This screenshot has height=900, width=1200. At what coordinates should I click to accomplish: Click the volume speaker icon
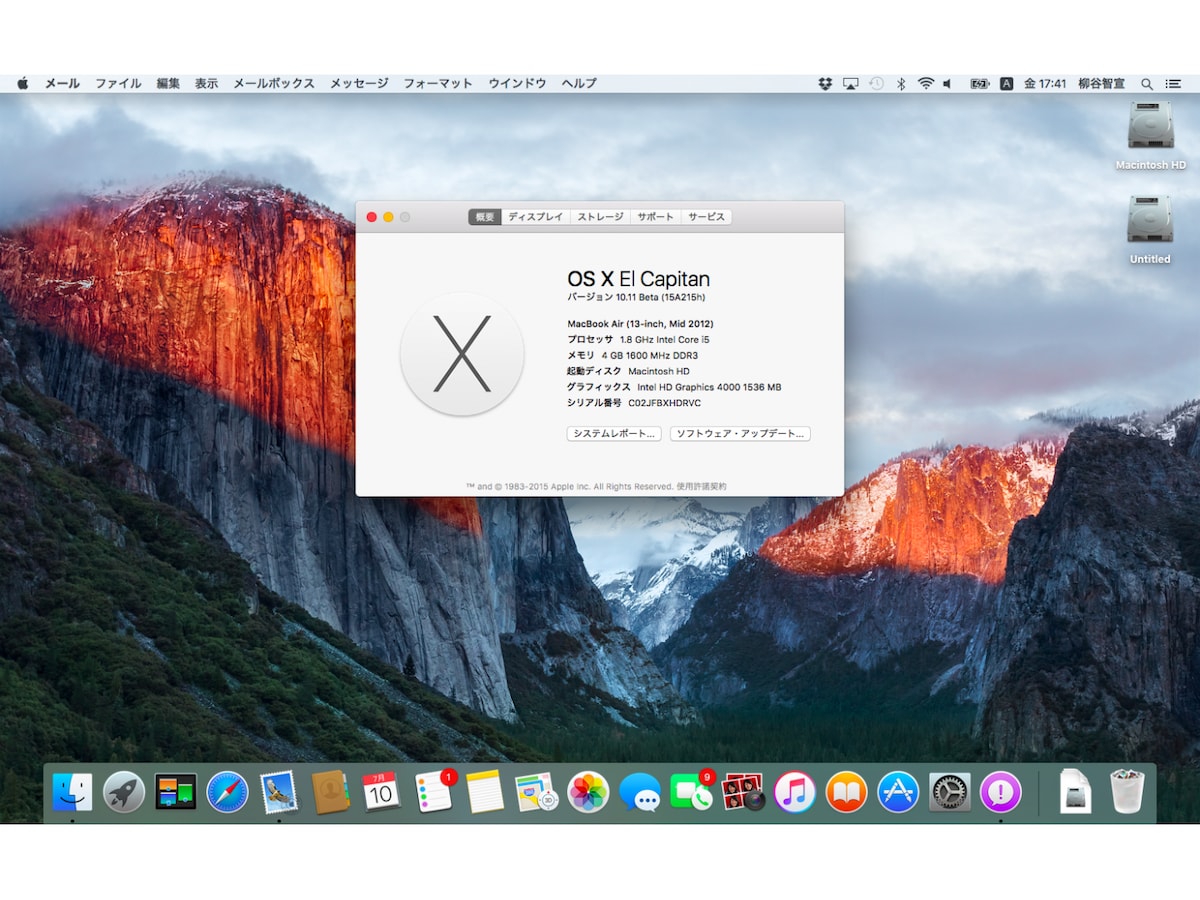click(x=948, y=84)
